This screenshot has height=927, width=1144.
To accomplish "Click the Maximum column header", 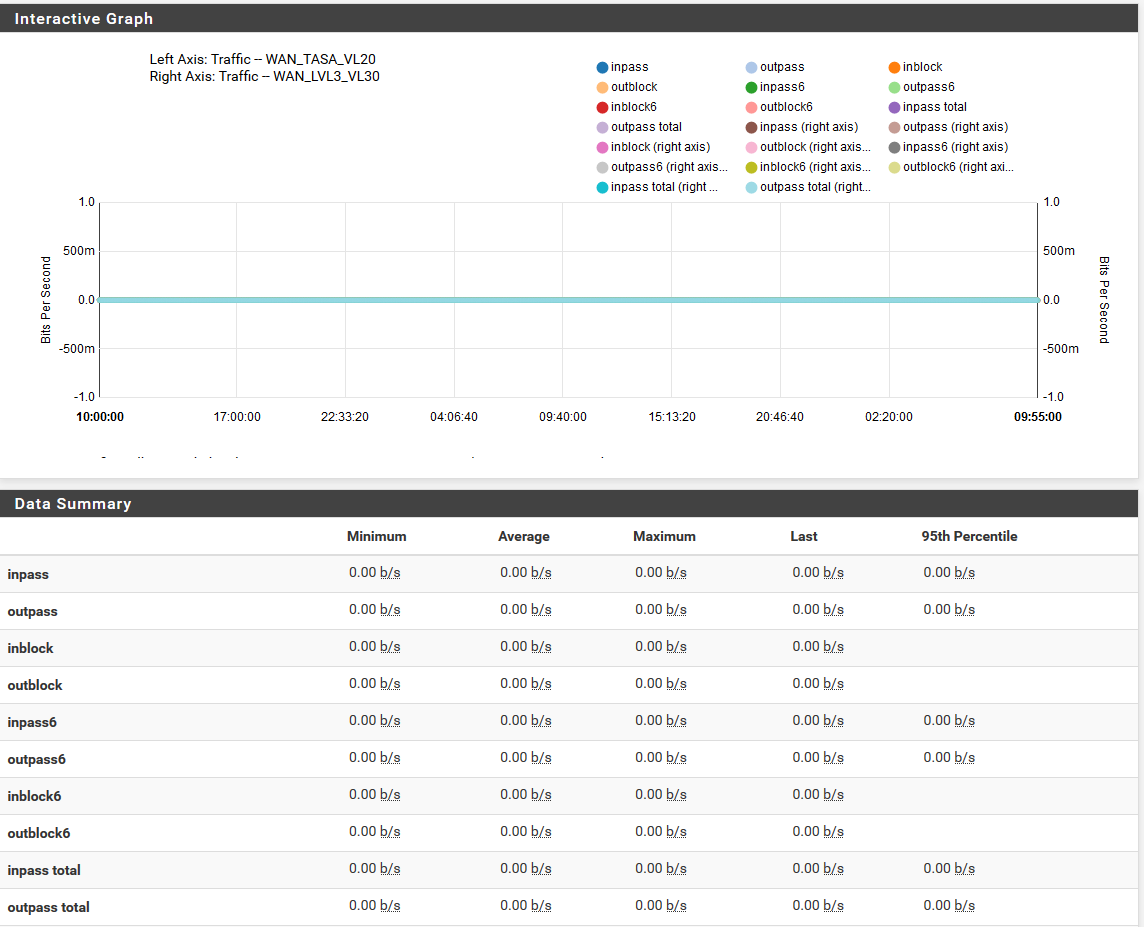I will point(663,537).
